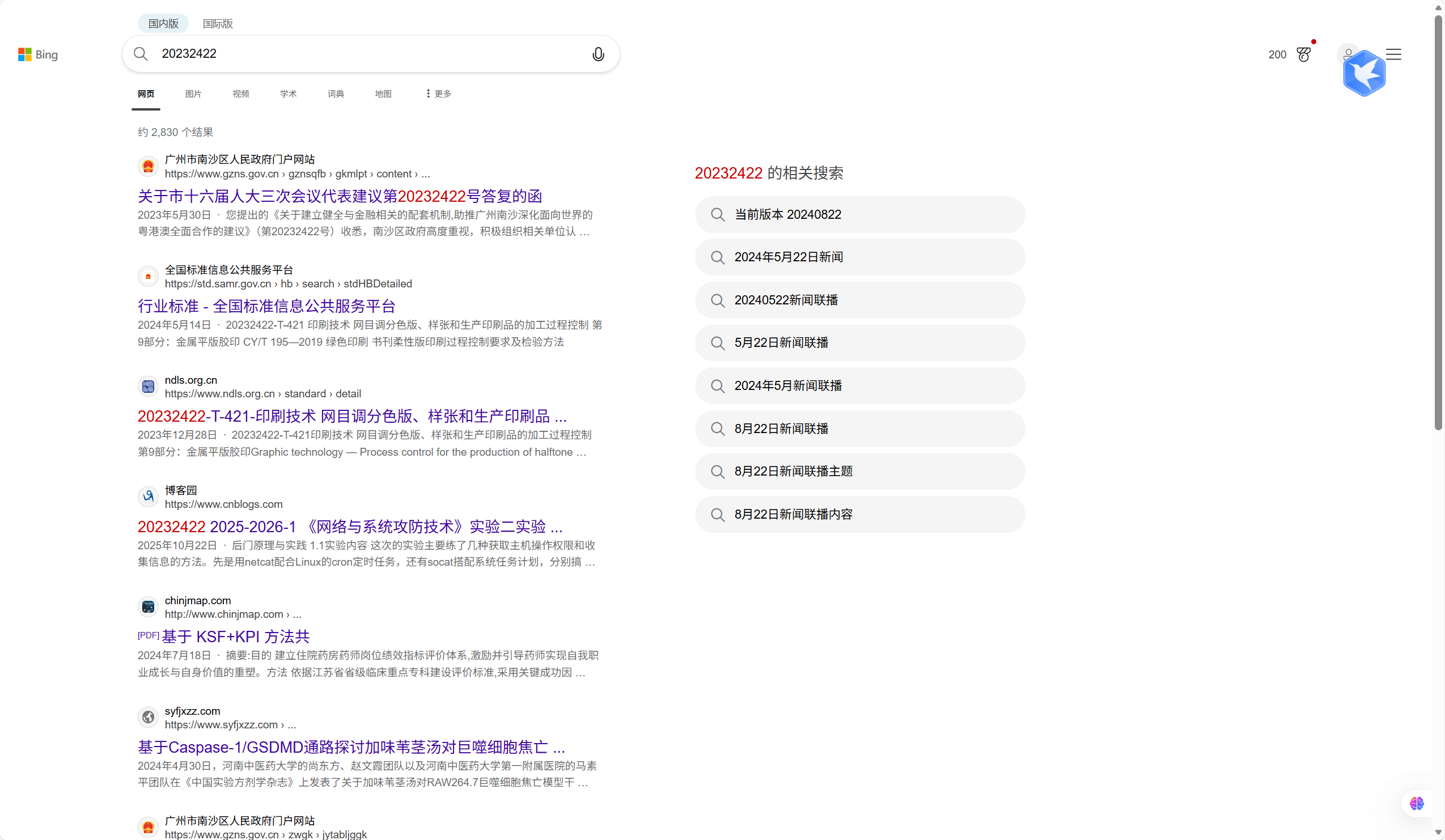Click the cnblogs site favicon

pos(148,497)
